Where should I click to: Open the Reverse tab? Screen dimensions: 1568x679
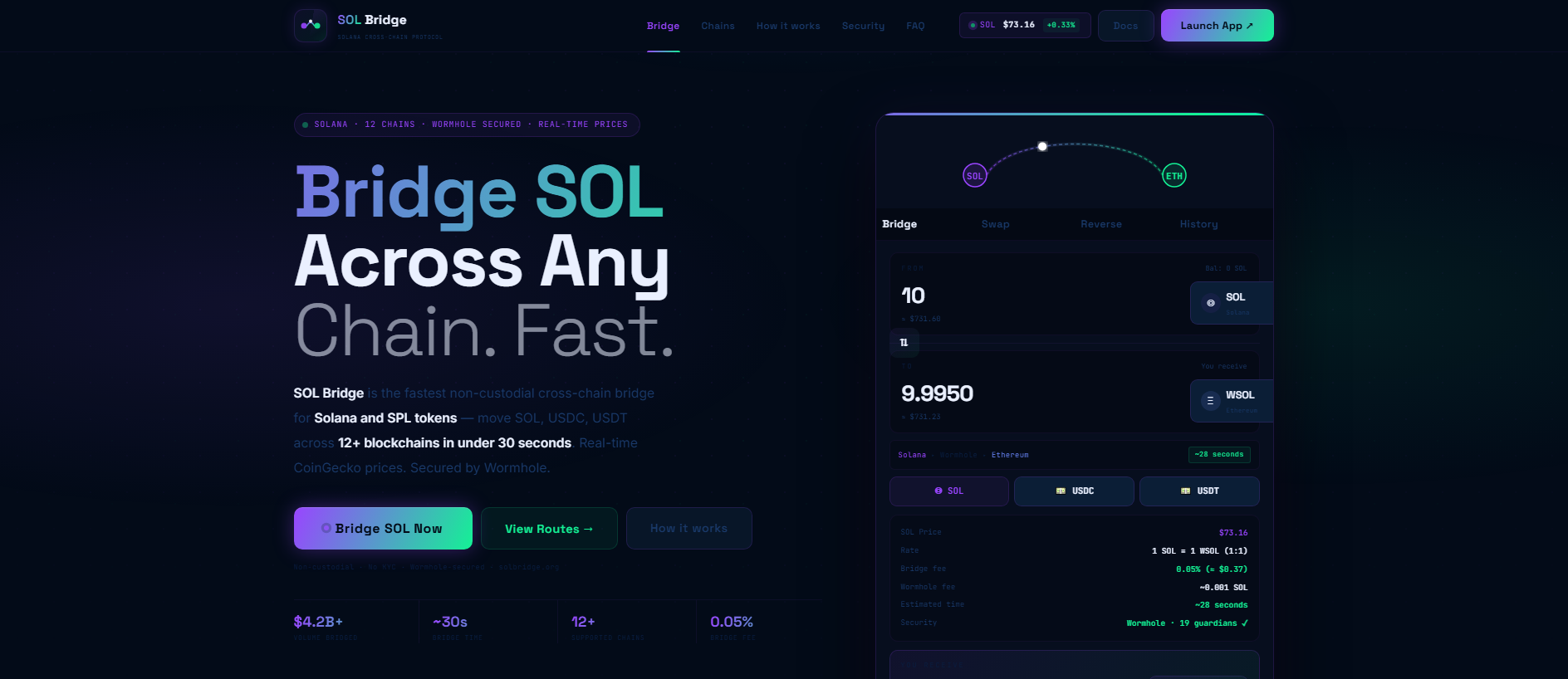pos(1101,224)
